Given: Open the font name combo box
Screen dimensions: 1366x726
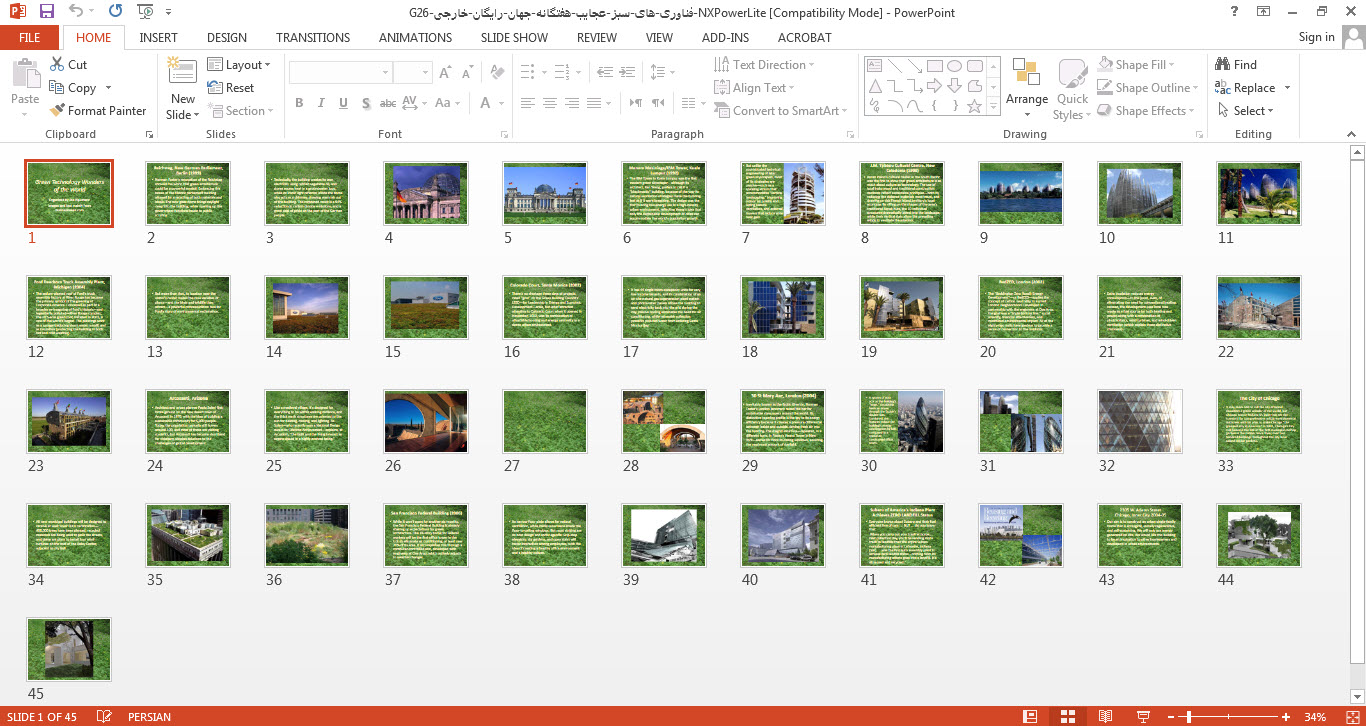Looking at the screenshot, I should (x=340, y=73).
